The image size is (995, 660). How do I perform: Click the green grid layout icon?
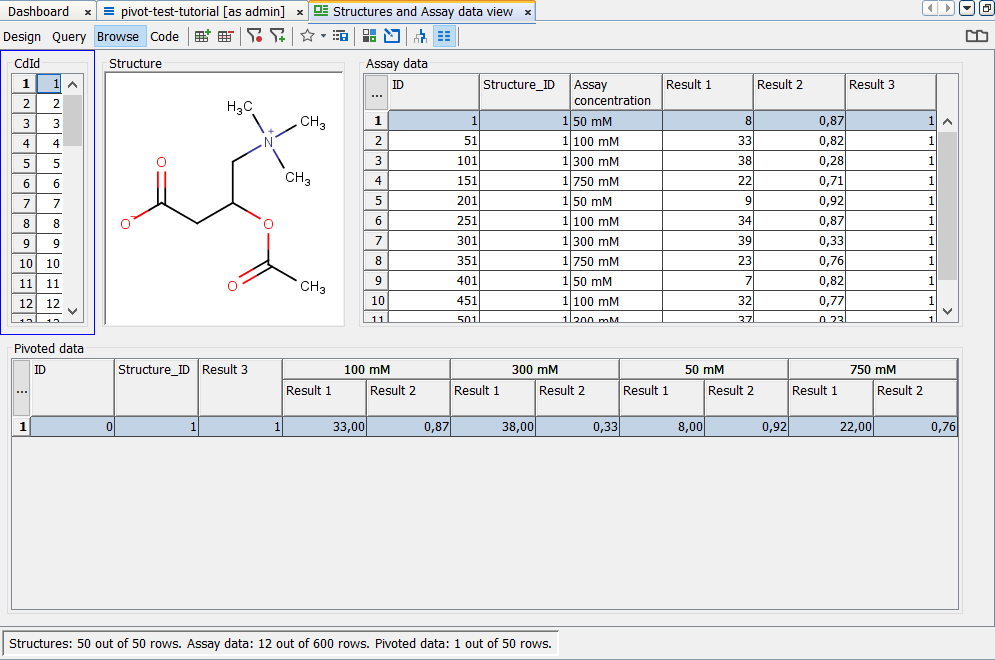369,36
